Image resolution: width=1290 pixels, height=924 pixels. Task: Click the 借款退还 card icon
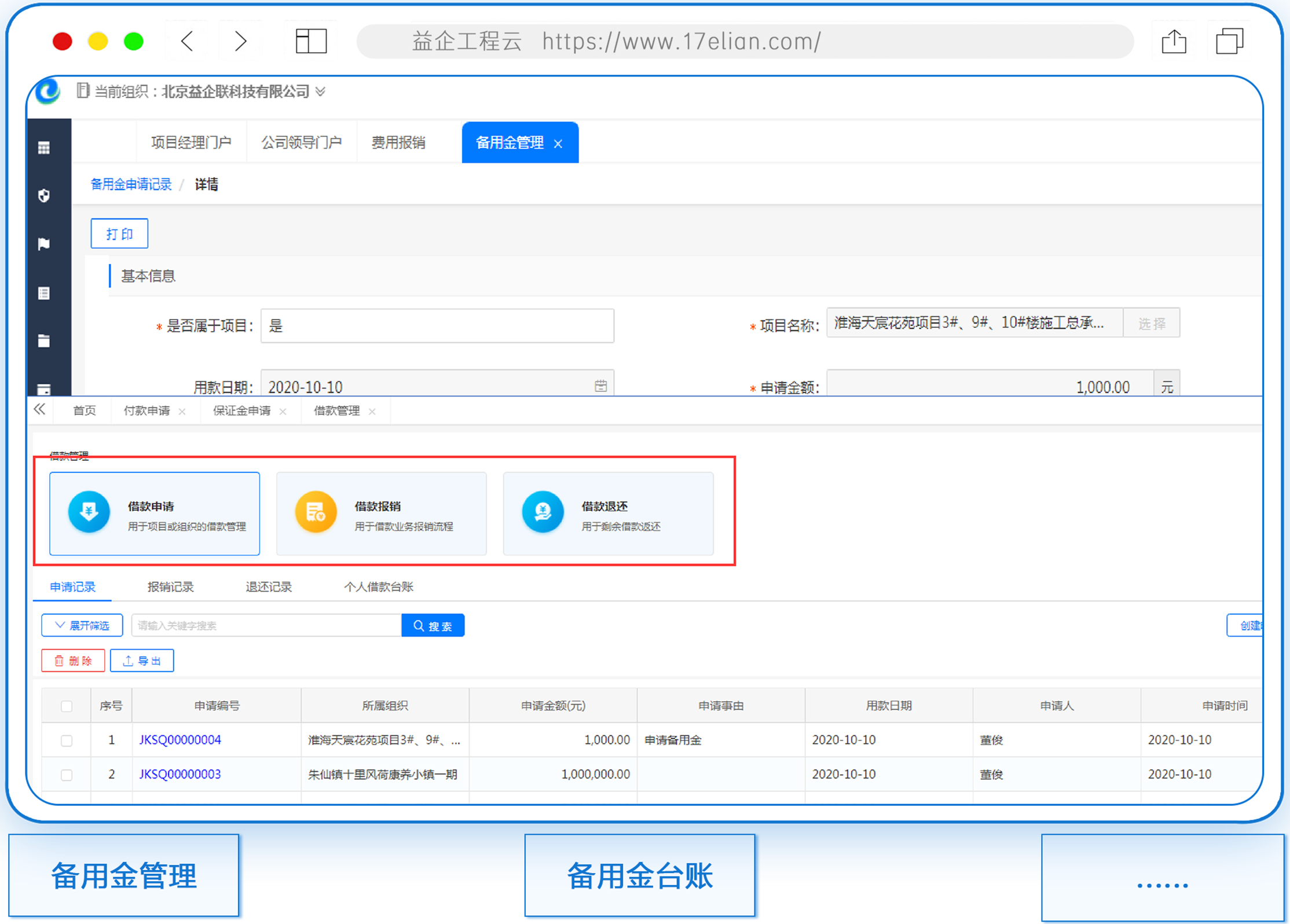tap(543, 512)
